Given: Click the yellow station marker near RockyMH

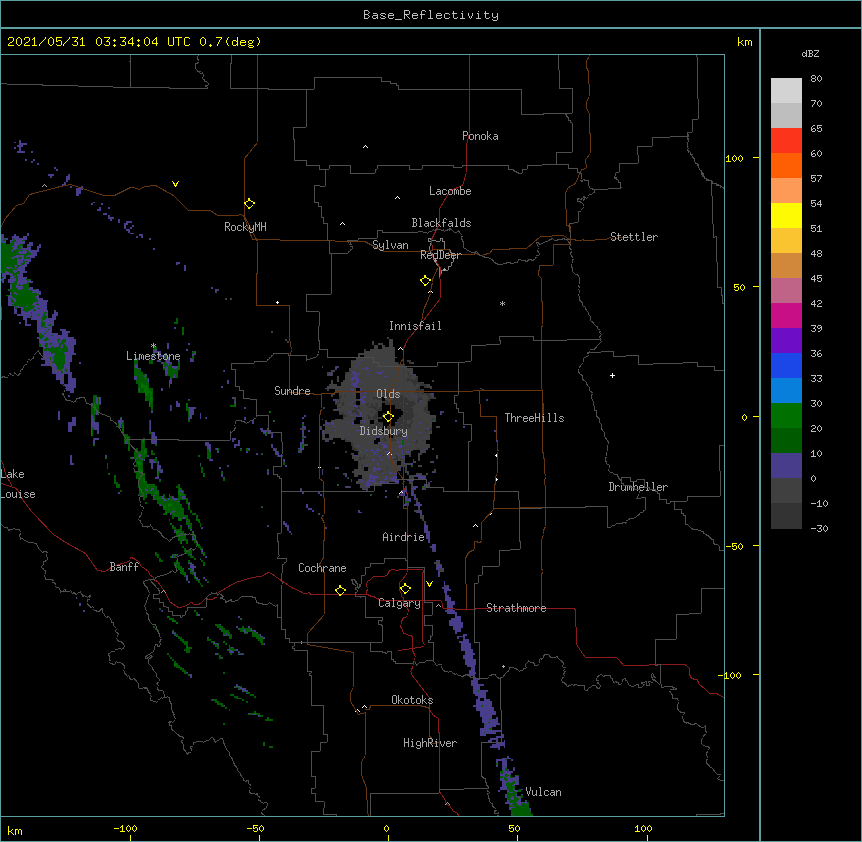Looking at the screenshot, I should tap(249, 204).
